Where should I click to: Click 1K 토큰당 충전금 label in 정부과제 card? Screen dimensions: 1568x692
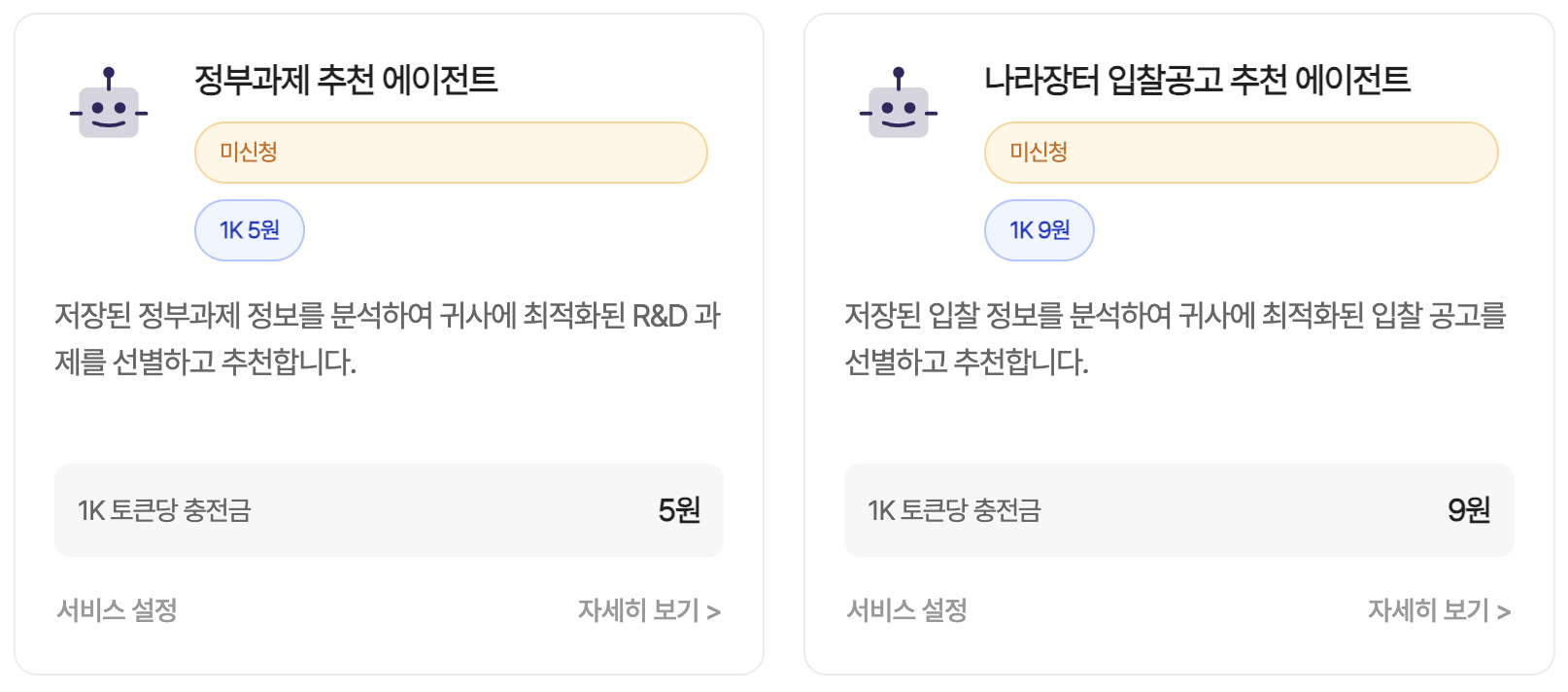click(x=164, y=510)
